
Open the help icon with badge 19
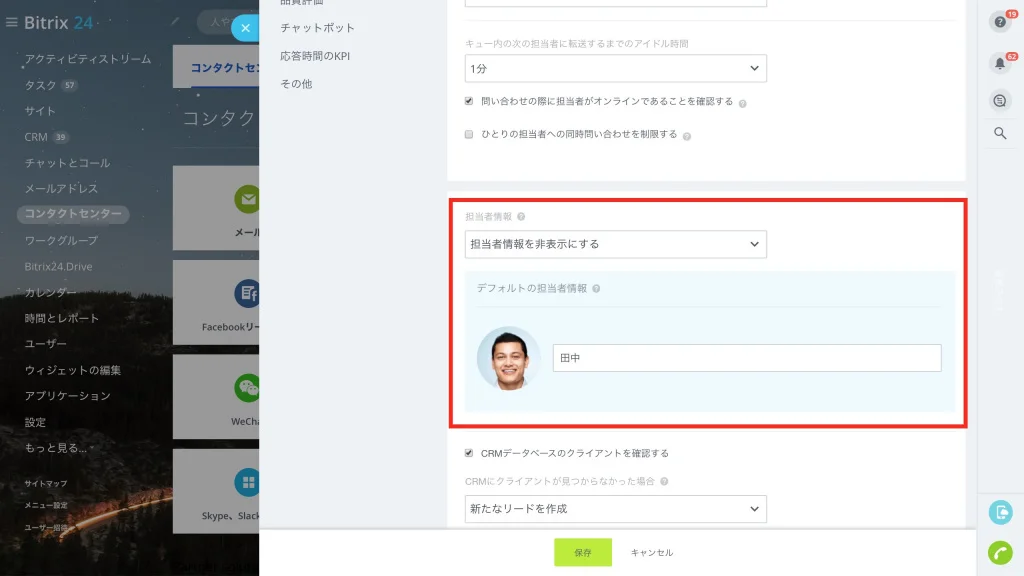[1000, 22]
